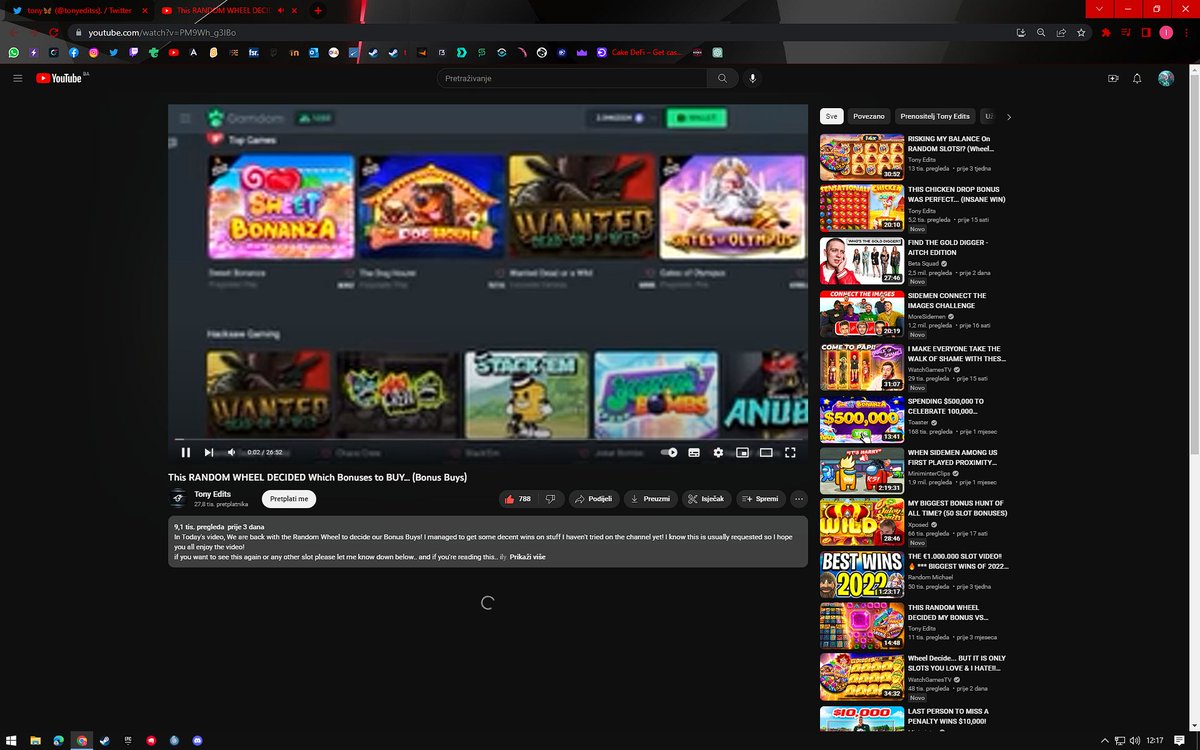Go to YouTube home logo
Viewport: 1200px width, 750px height.
pyautogui.click(x=61, y=78)
